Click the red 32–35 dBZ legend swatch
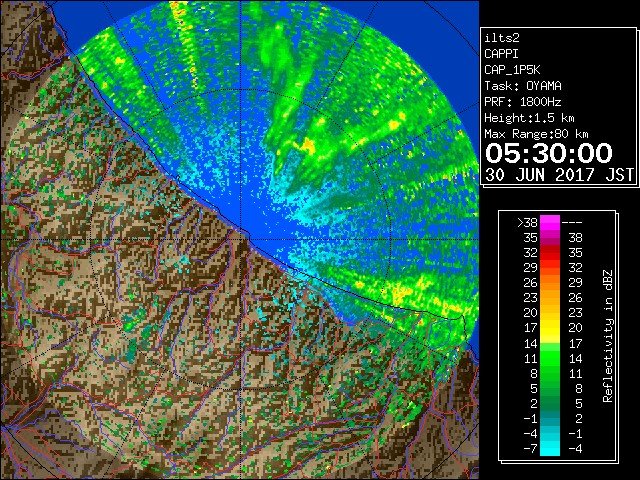This screenshot has width=640, height=480. [x=550, y=253]
